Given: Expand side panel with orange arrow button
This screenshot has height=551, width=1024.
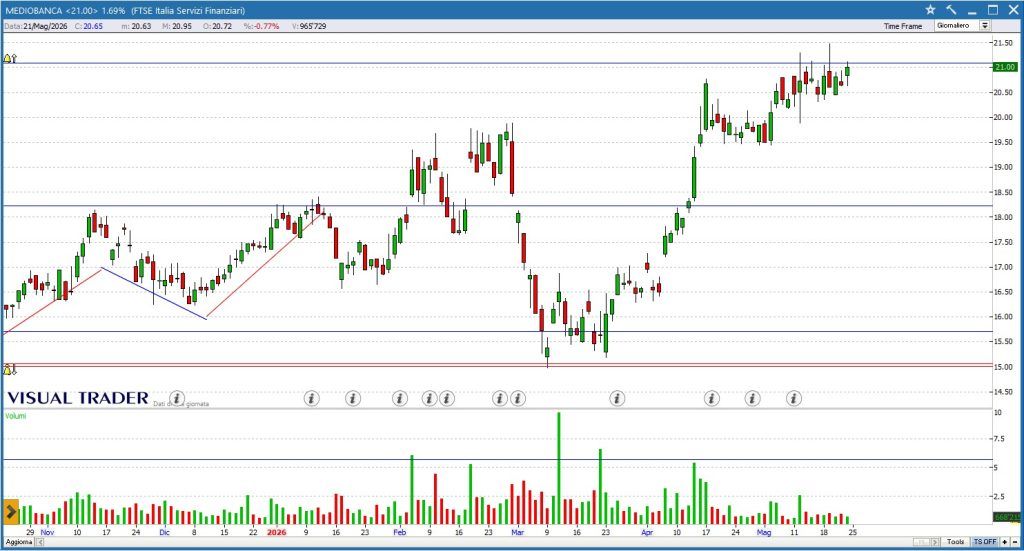Looking at the screenshot, I should 11,512.
